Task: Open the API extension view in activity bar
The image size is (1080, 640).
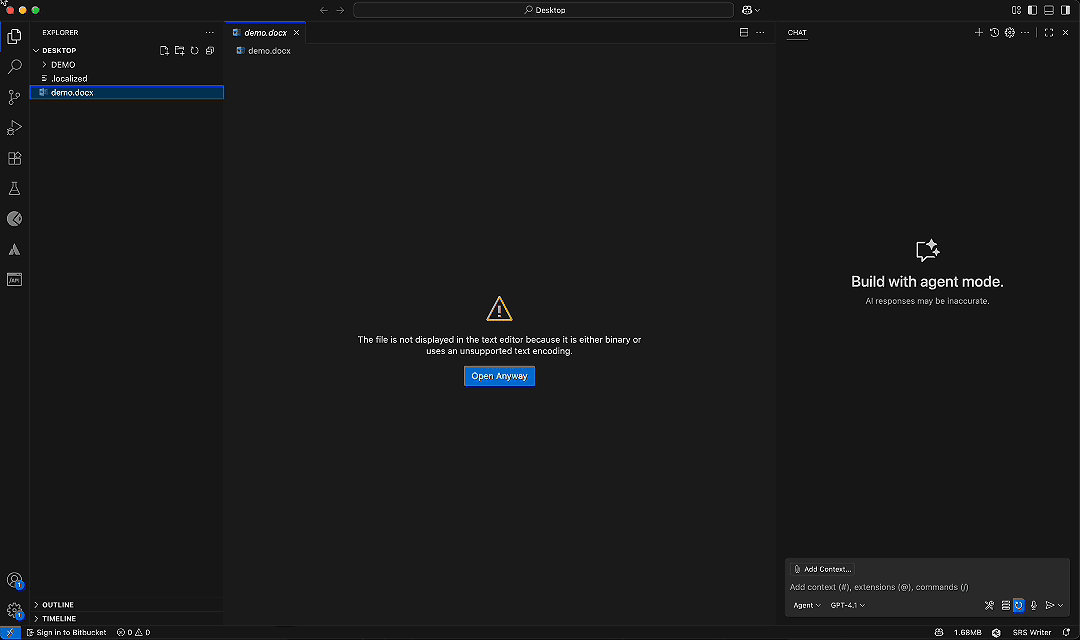Action: click(x=14, y=279)
